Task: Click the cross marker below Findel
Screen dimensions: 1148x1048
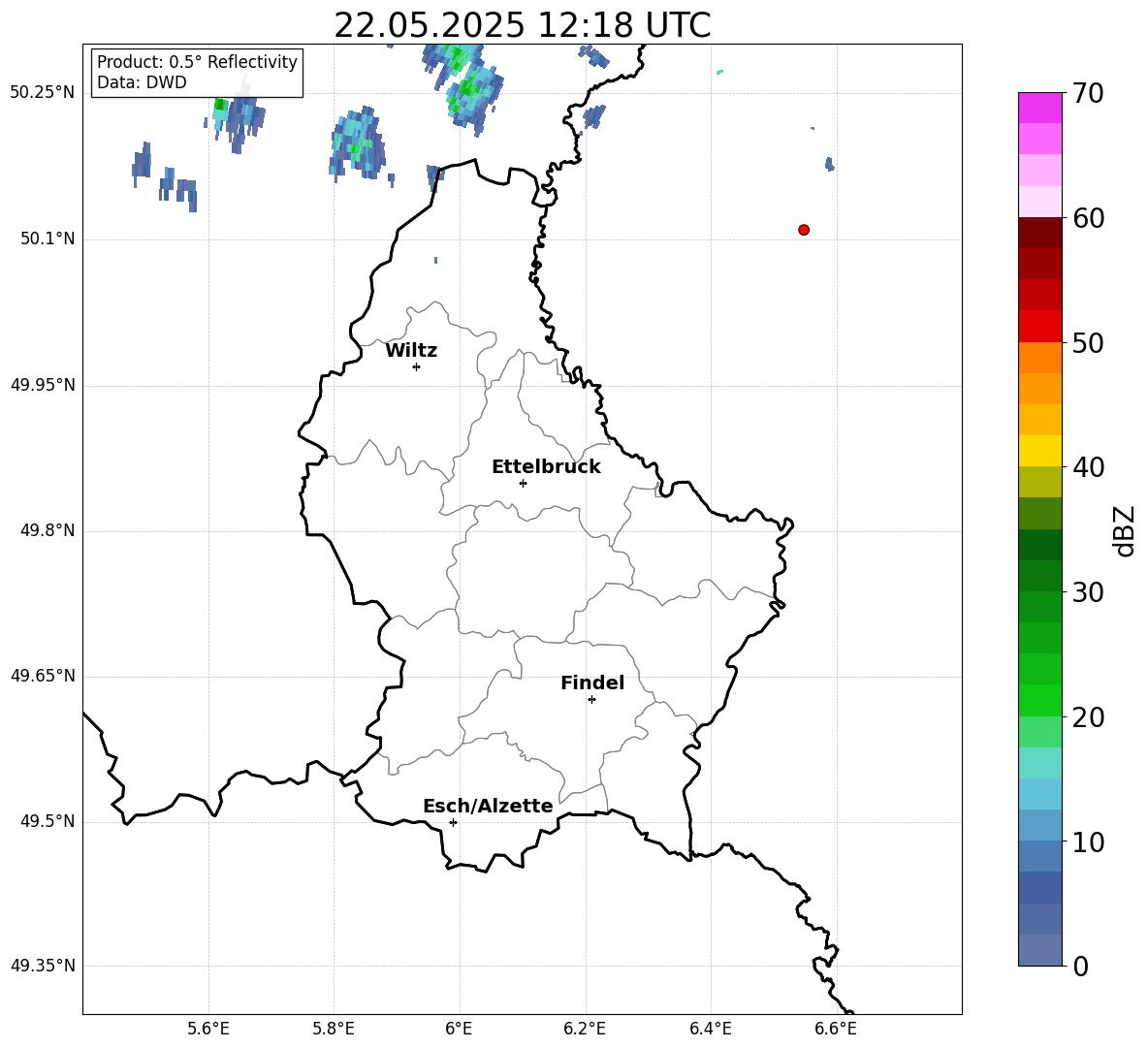Action: (x=591, y=700)
